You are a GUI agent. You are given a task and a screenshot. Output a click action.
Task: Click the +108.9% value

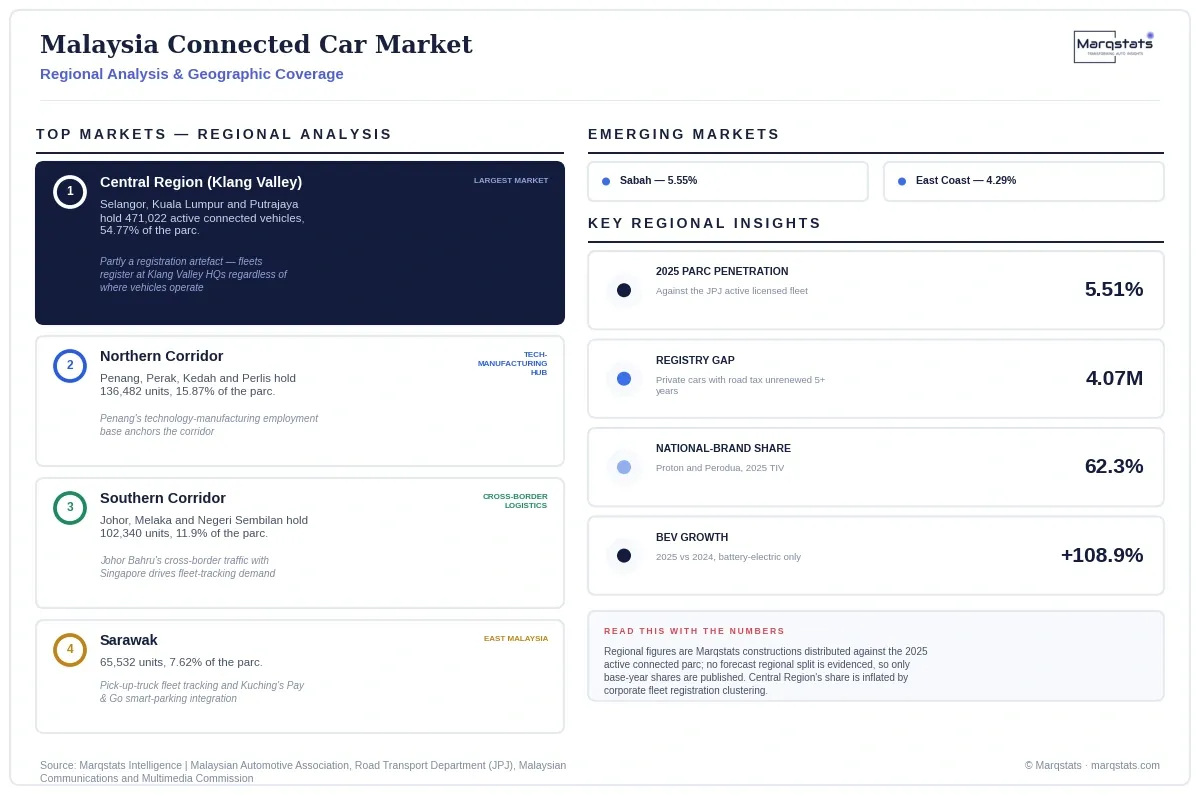tap(1102, 555)
